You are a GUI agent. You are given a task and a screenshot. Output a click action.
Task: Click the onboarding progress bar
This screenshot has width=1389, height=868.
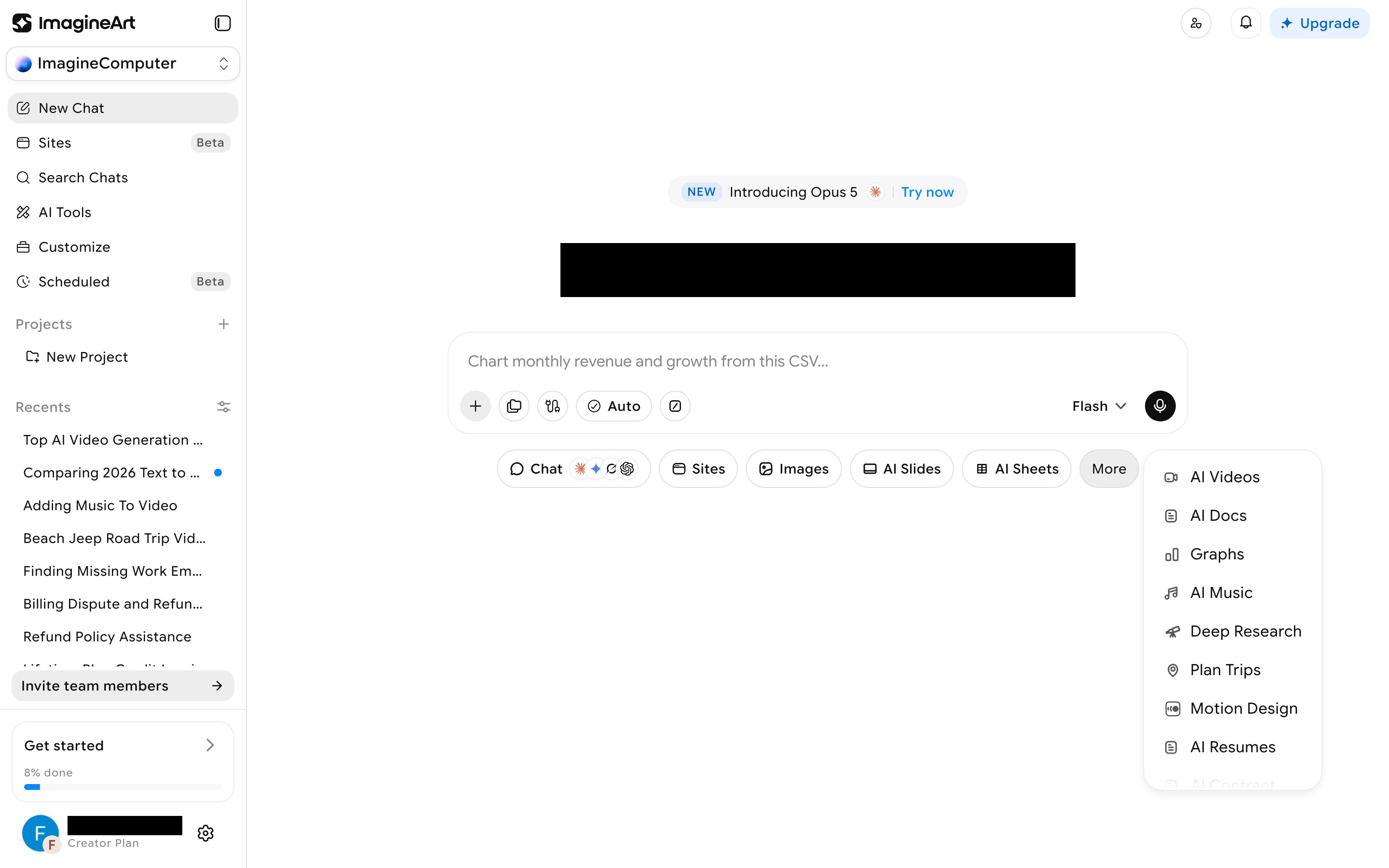123,787
